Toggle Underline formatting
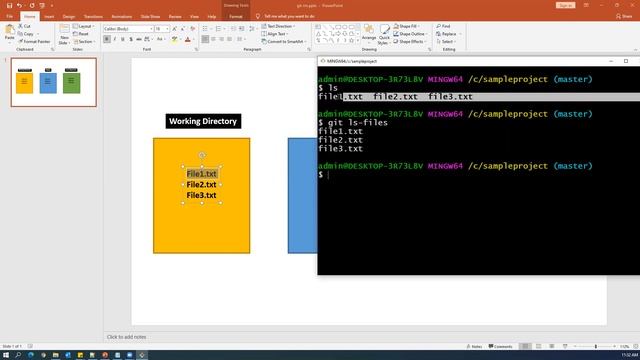This screenshot has height=360, width=640. tap(122, 39)
